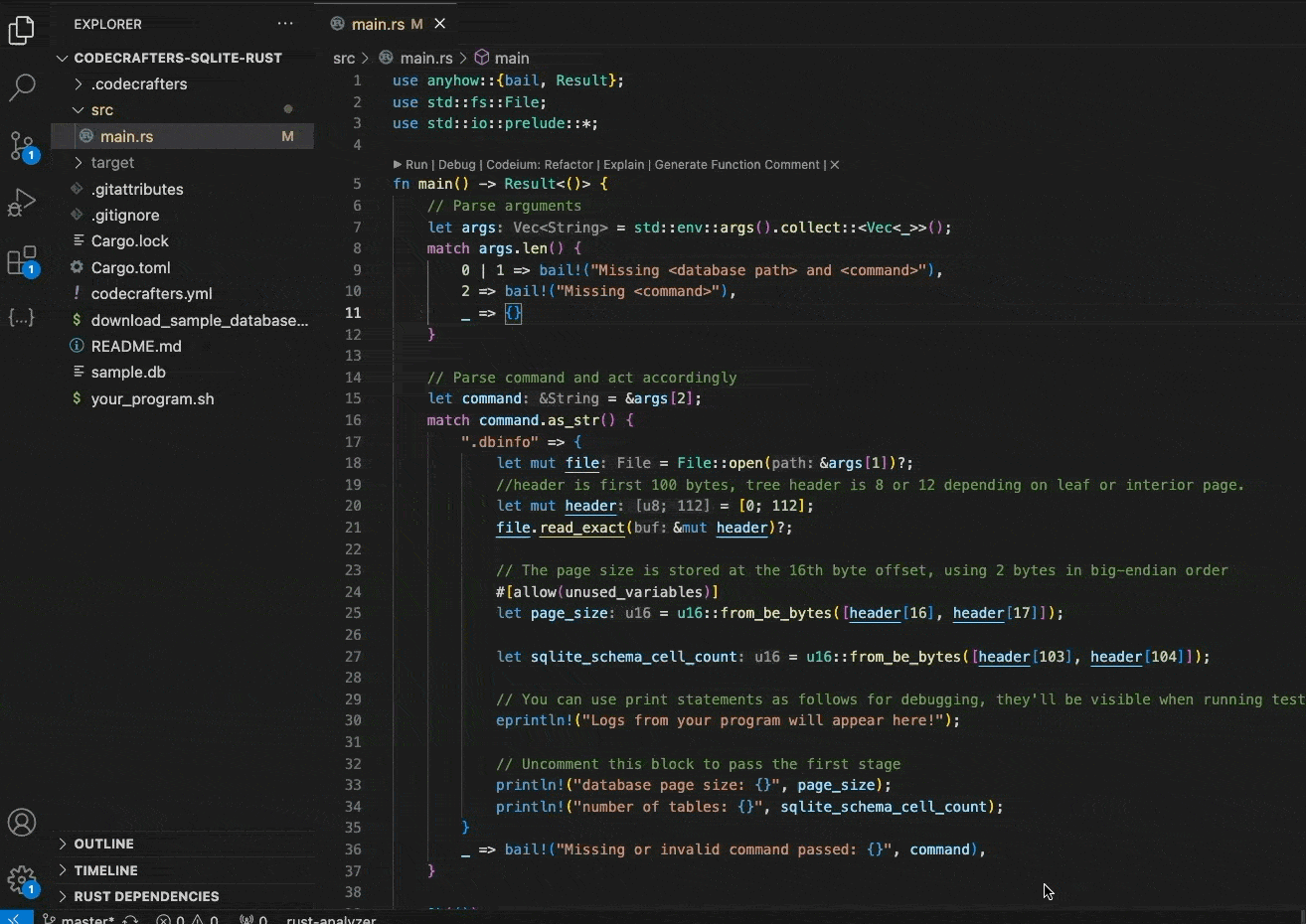Open Source Control view icon
Image resolution: width=1306 pixels, height=924 pixels.
(22, 145)
